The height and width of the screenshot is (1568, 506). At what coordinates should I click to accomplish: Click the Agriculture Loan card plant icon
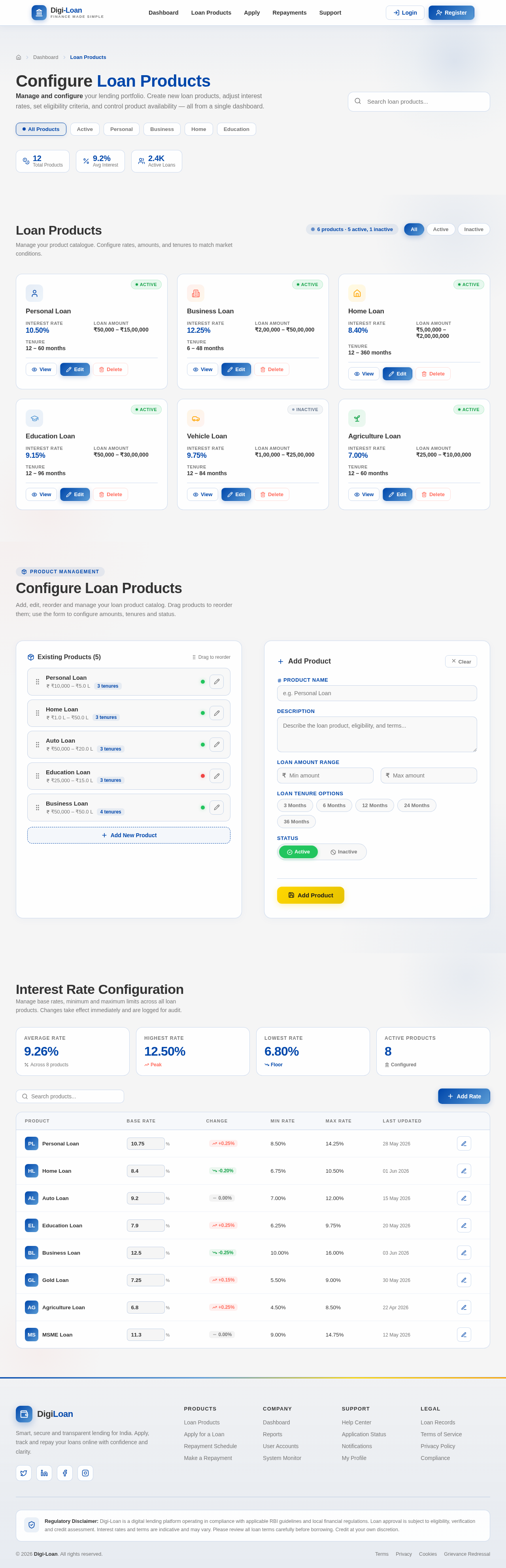[x=357, y=418]
